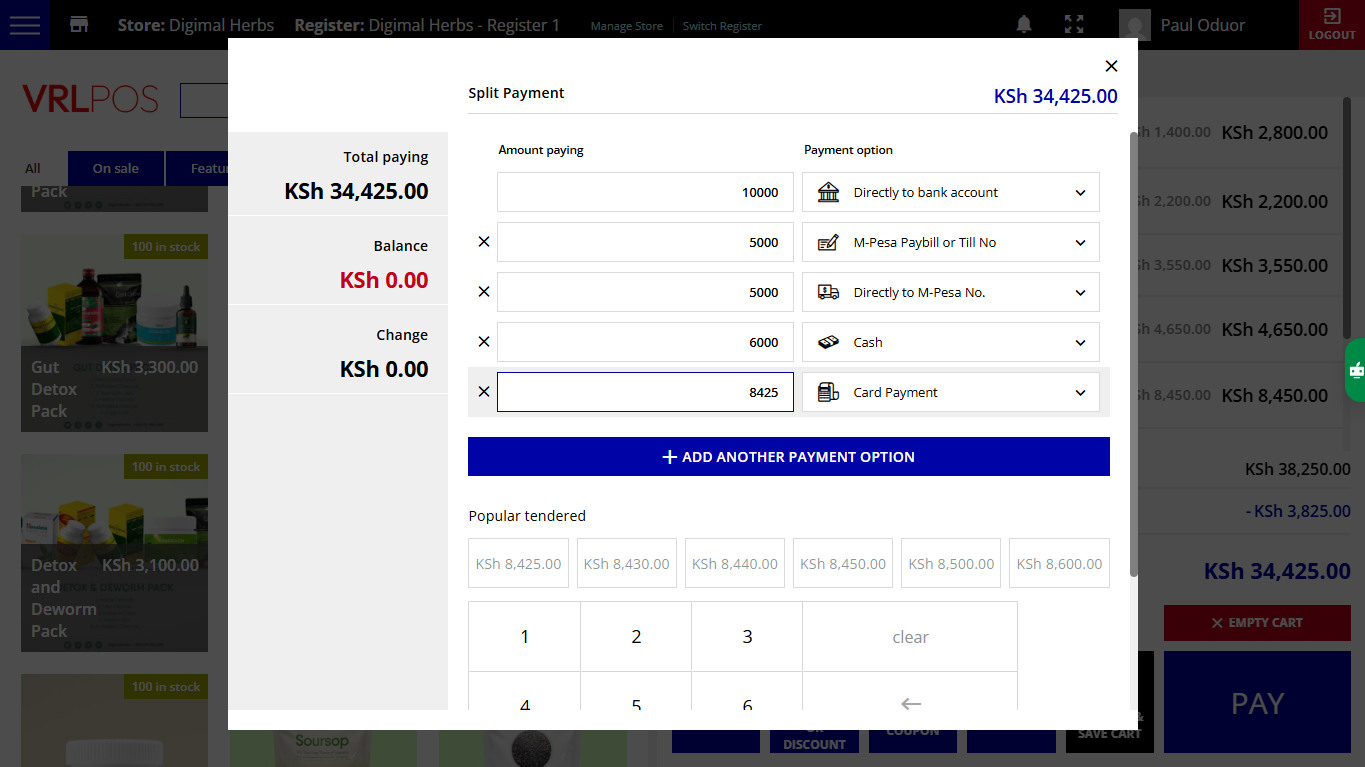
Task: Click the store icon in header
Action: [79, 25]
